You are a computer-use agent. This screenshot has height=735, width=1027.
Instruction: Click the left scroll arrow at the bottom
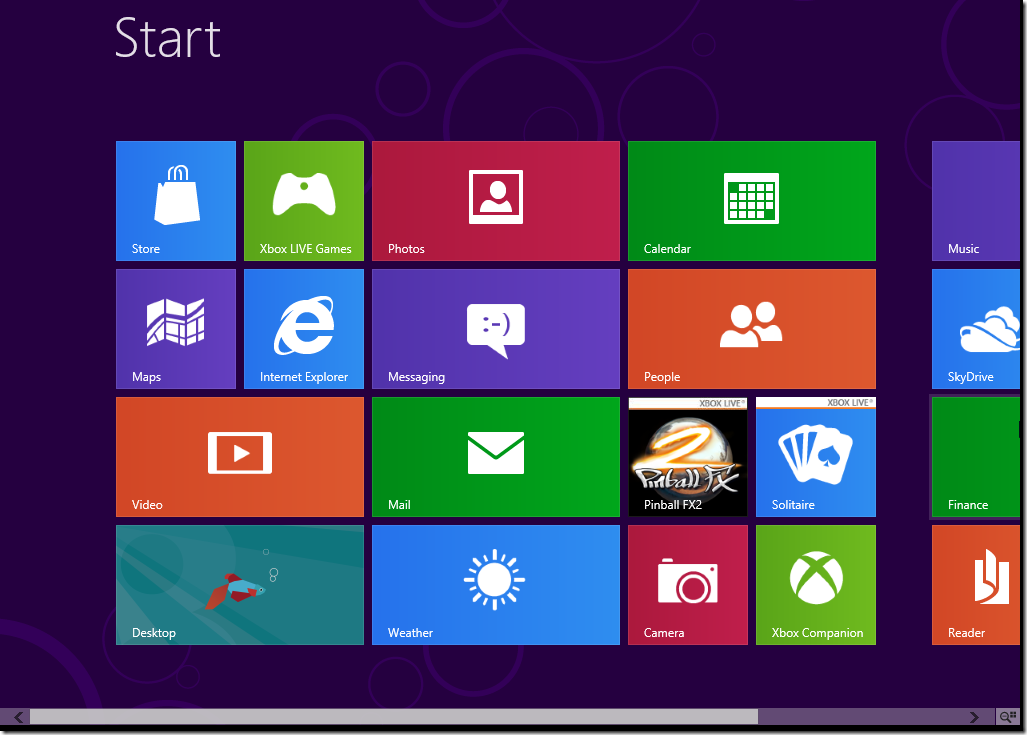[x=18, y=717]
